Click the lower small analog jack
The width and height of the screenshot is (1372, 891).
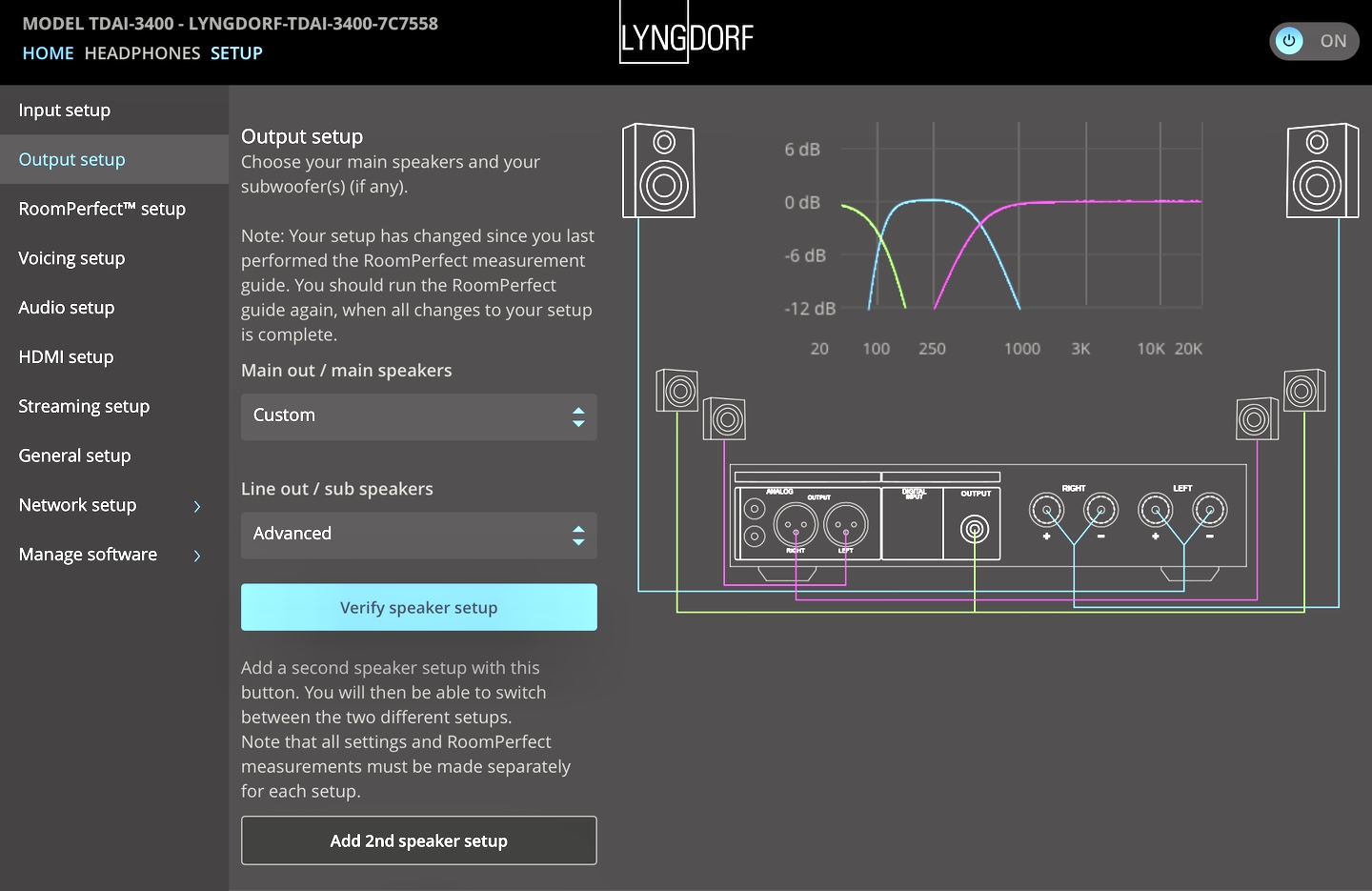(755, 537)
